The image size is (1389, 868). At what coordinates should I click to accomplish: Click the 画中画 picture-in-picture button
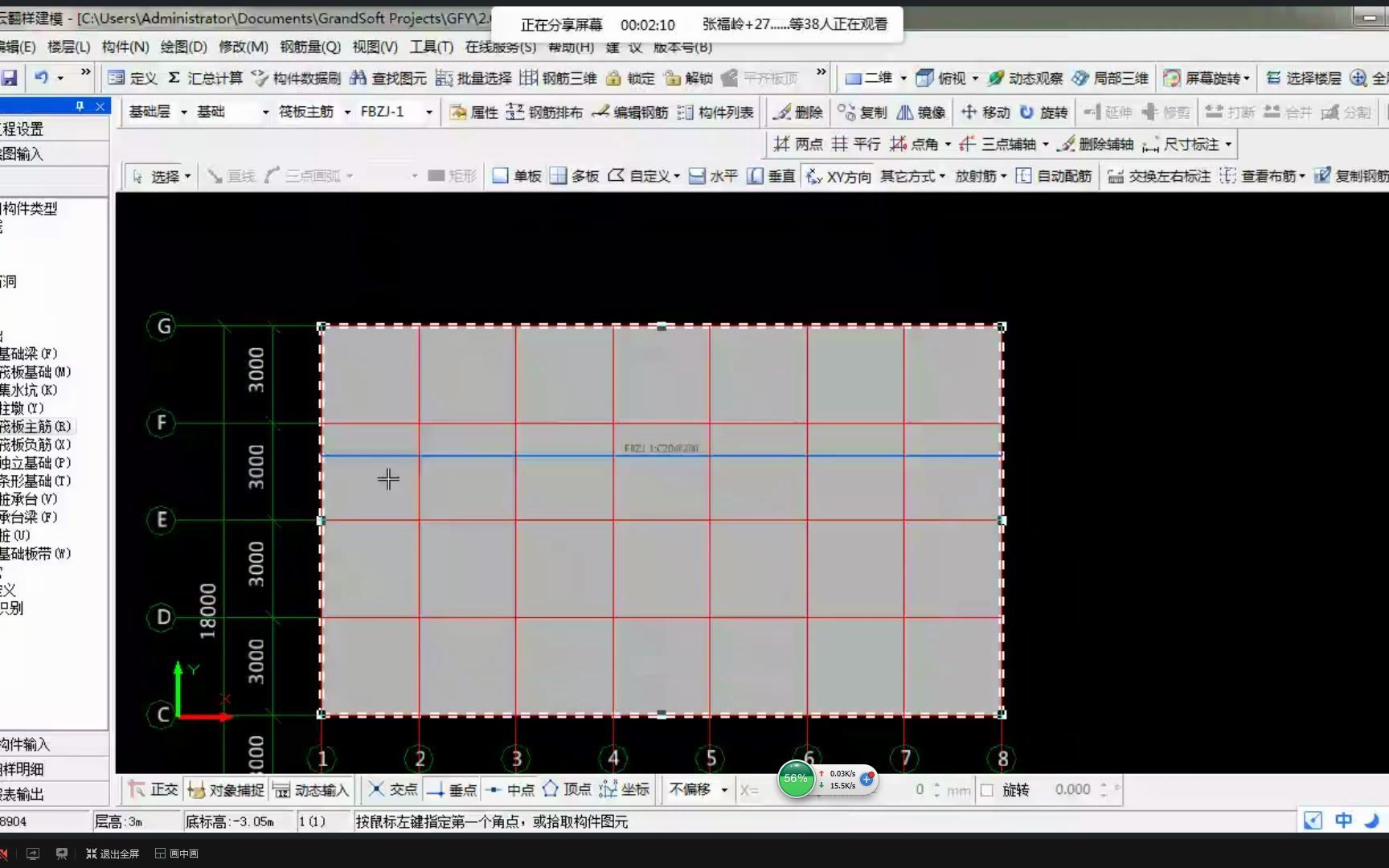pyautogui.click(x=177, y=854)
